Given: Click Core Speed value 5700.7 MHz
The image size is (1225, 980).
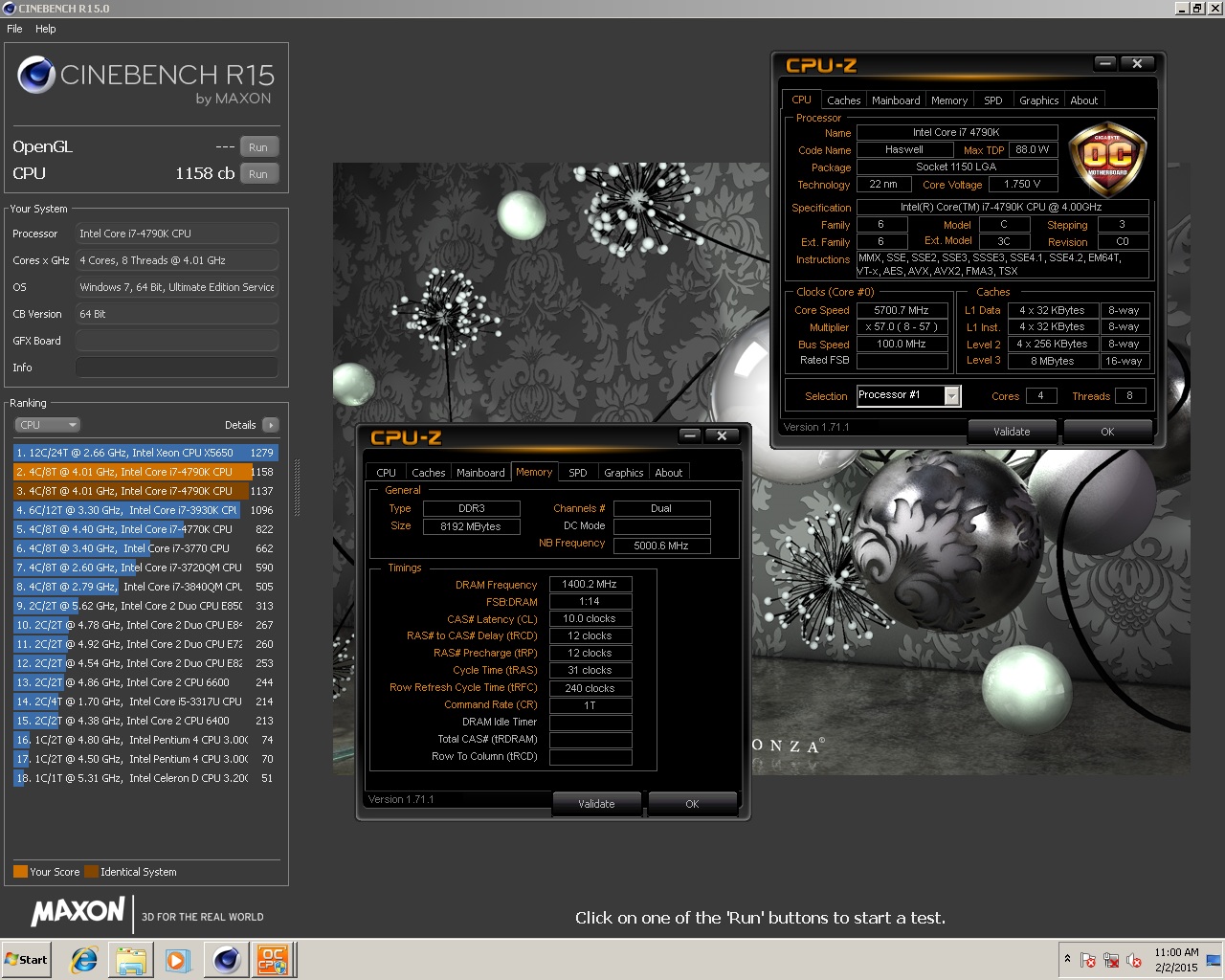Looking at the screenshot, I should (902, 310).
